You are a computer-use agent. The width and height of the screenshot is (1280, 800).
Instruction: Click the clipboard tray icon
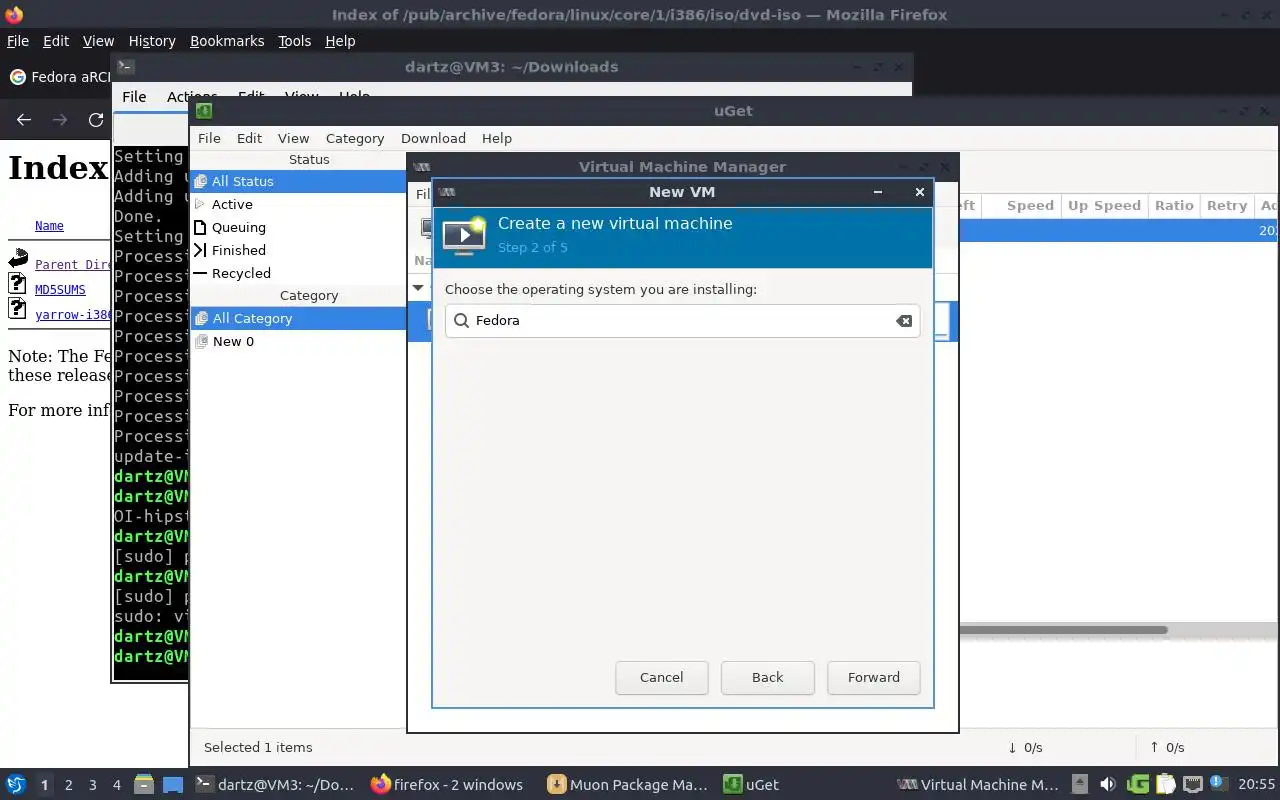tap(1165, 785)
